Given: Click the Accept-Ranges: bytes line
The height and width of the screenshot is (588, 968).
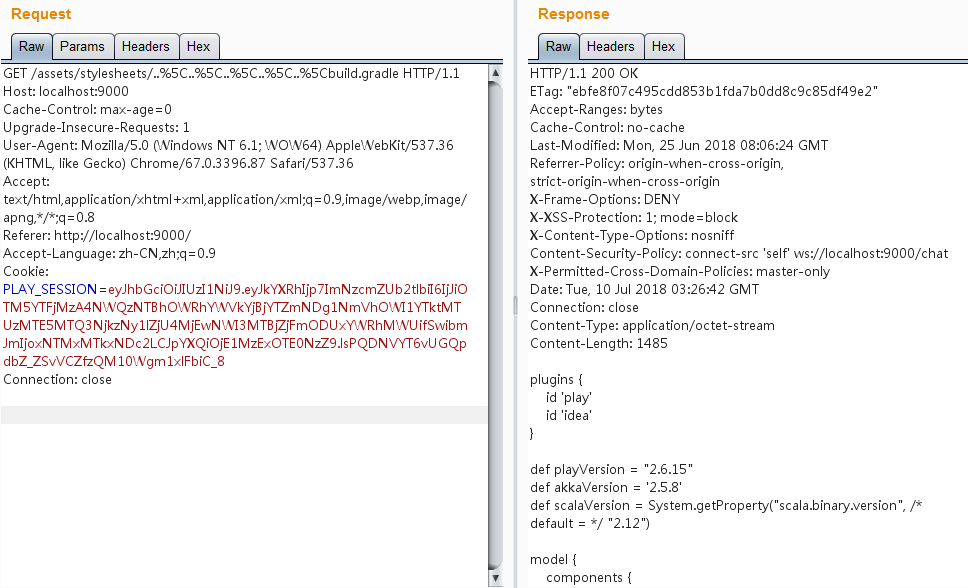Looking at the screenshot, I should [x=596, y=109].
